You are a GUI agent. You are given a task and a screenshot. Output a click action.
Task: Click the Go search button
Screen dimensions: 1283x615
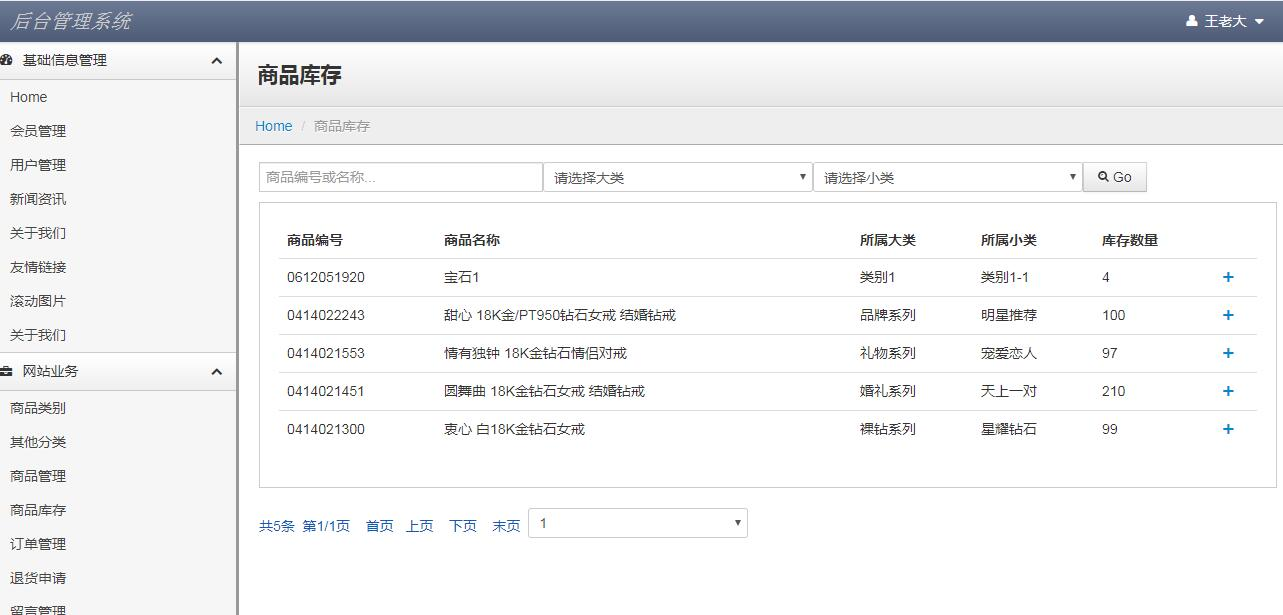tap(1115, 177)
